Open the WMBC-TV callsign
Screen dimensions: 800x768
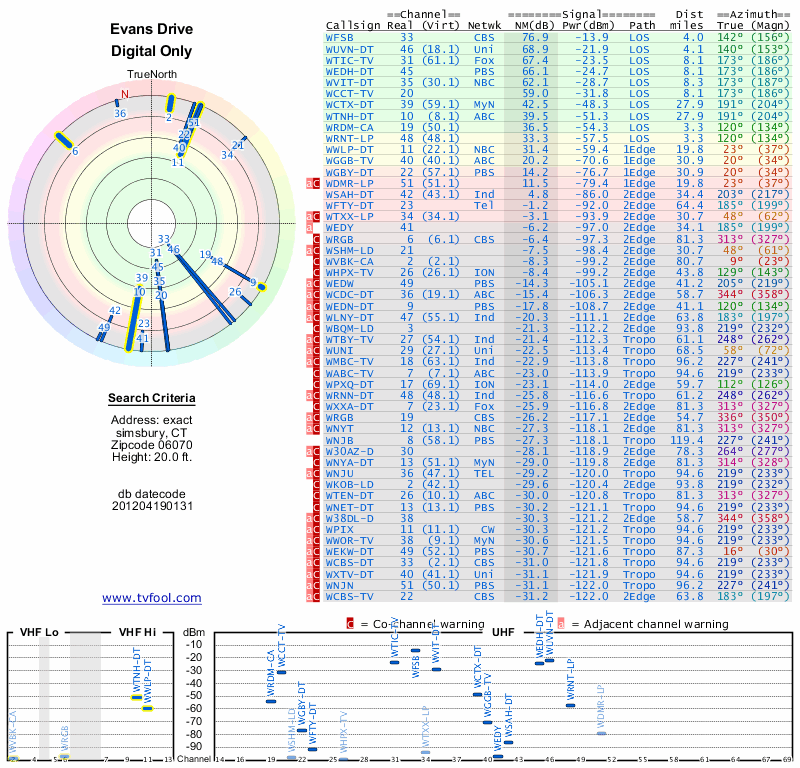pos(349,361)
